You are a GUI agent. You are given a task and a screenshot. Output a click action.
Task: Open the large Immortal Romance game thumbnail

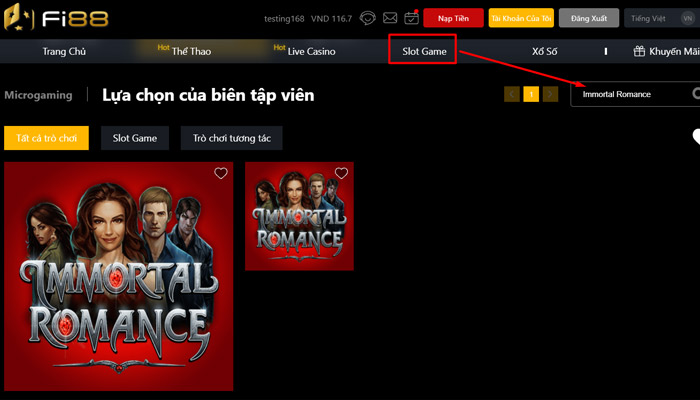(x=118, y=276)
